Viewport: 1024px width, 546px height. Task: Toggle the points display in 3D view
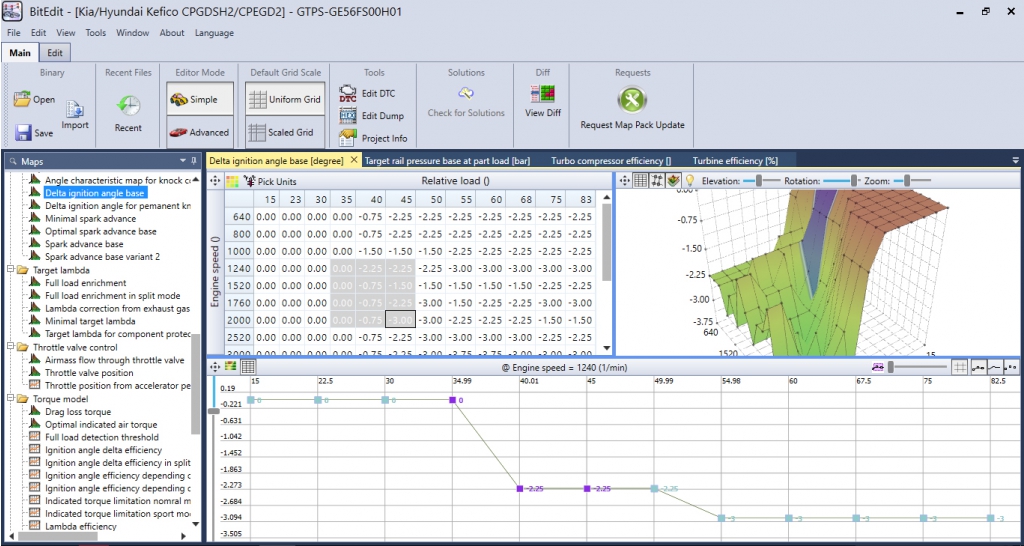pyautogui.click(x=658, y=180)
